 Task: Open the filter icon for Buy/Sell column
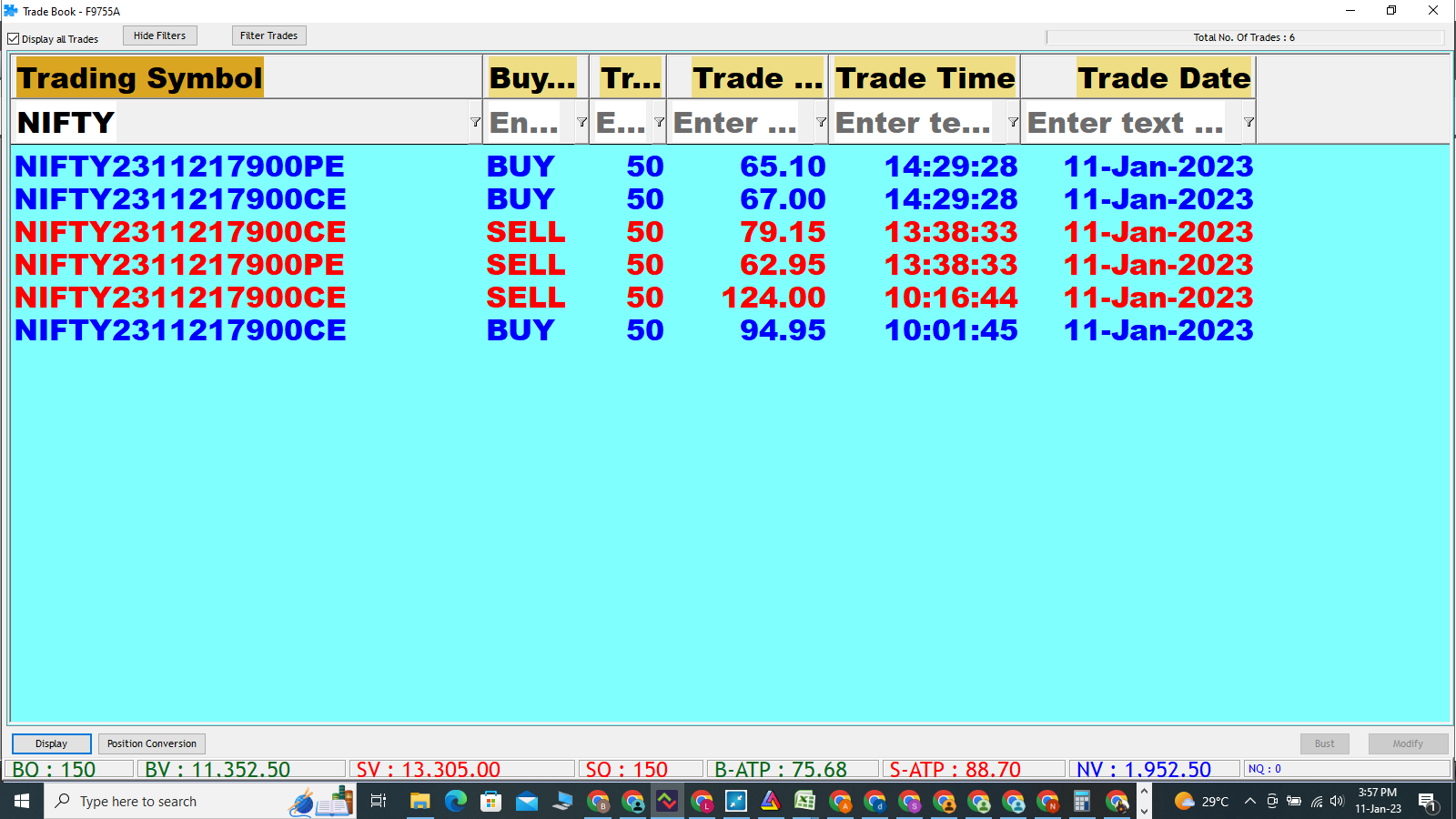point(581,122)
